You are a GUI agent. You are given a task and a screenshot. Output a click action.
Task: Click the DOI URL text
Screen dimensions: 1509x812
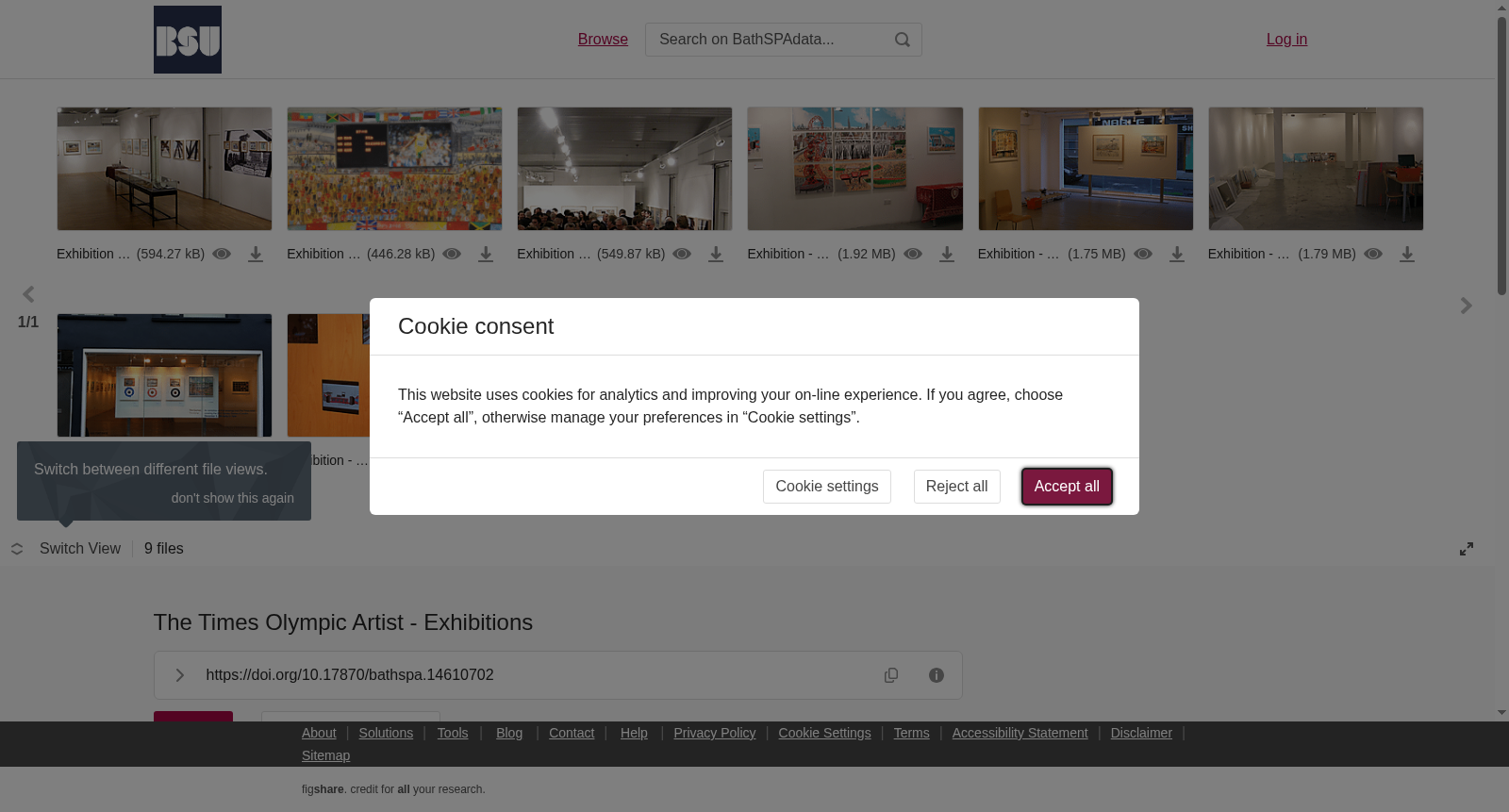click(350, 675)
